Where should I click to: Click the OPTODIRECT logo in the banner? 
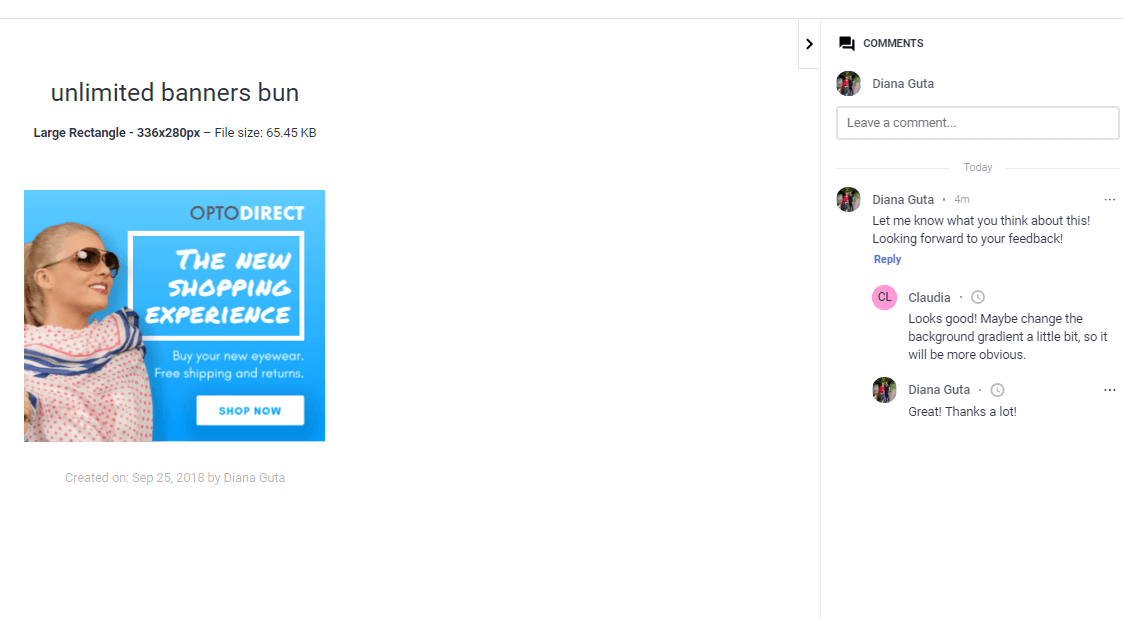tap(247, 213)
